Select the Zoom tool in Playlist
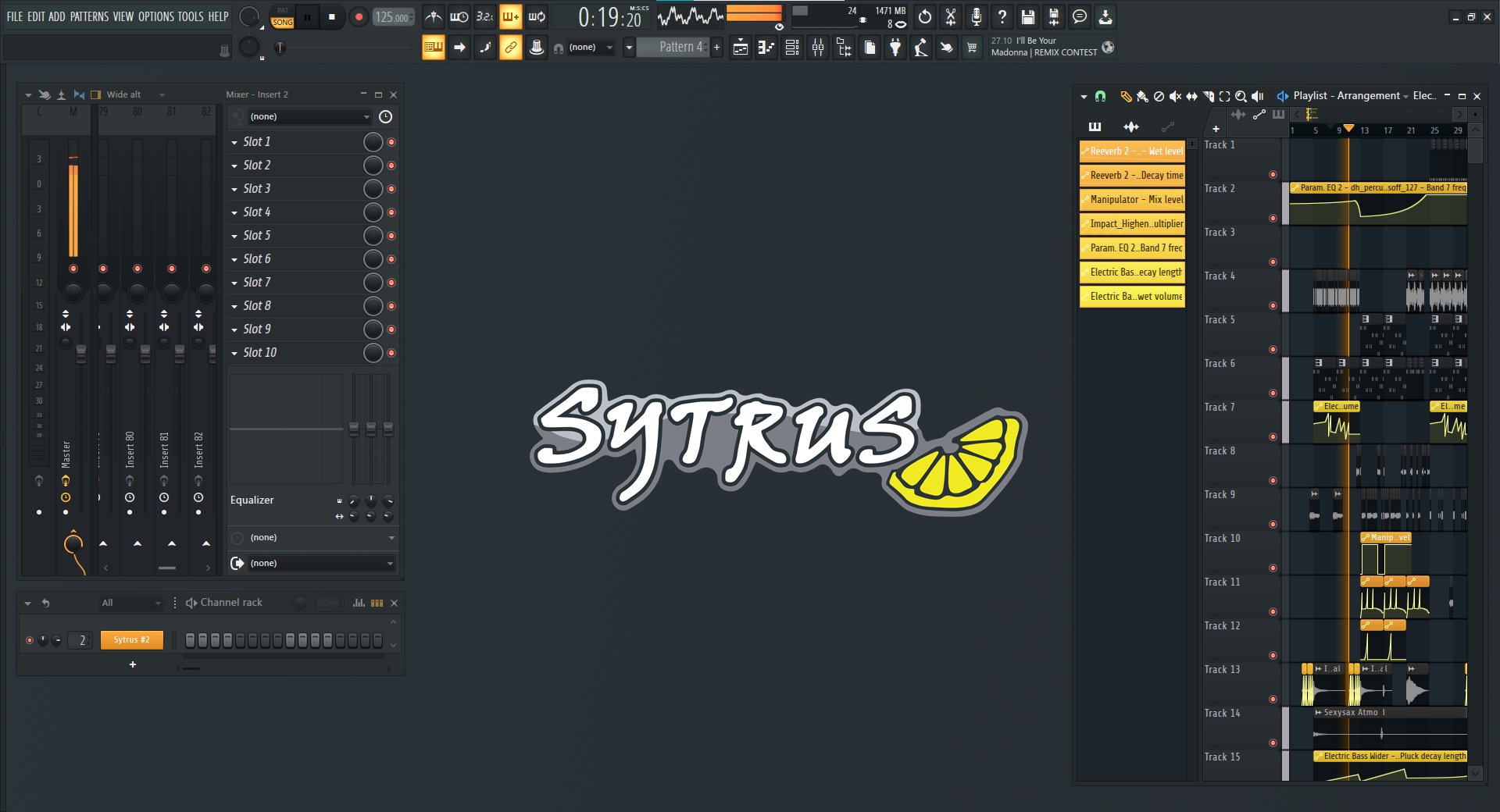The height and width of the screenshot is (812, 1500). coord(1241,96)
